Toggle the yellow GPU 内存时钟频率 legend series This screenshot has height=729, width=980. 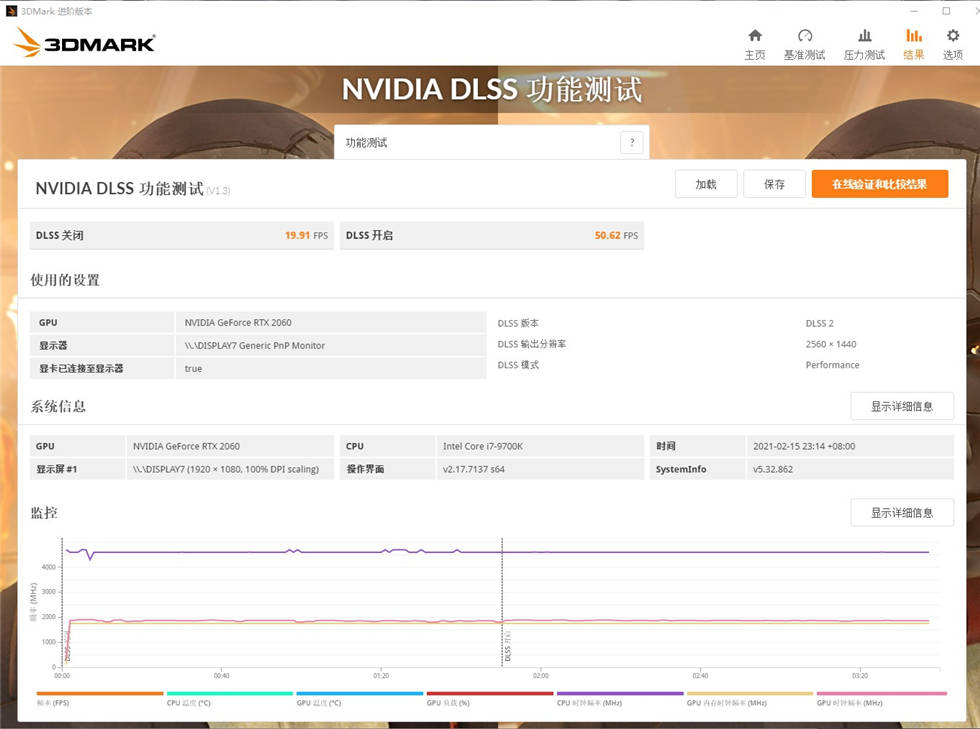click(750, 698)
